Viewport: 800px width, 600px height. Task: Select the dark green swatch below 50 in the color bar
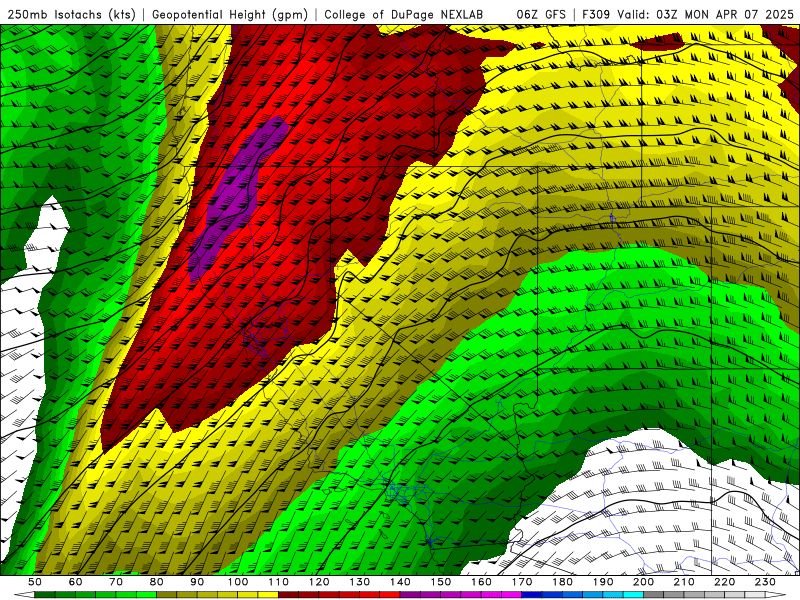[45, 595]
